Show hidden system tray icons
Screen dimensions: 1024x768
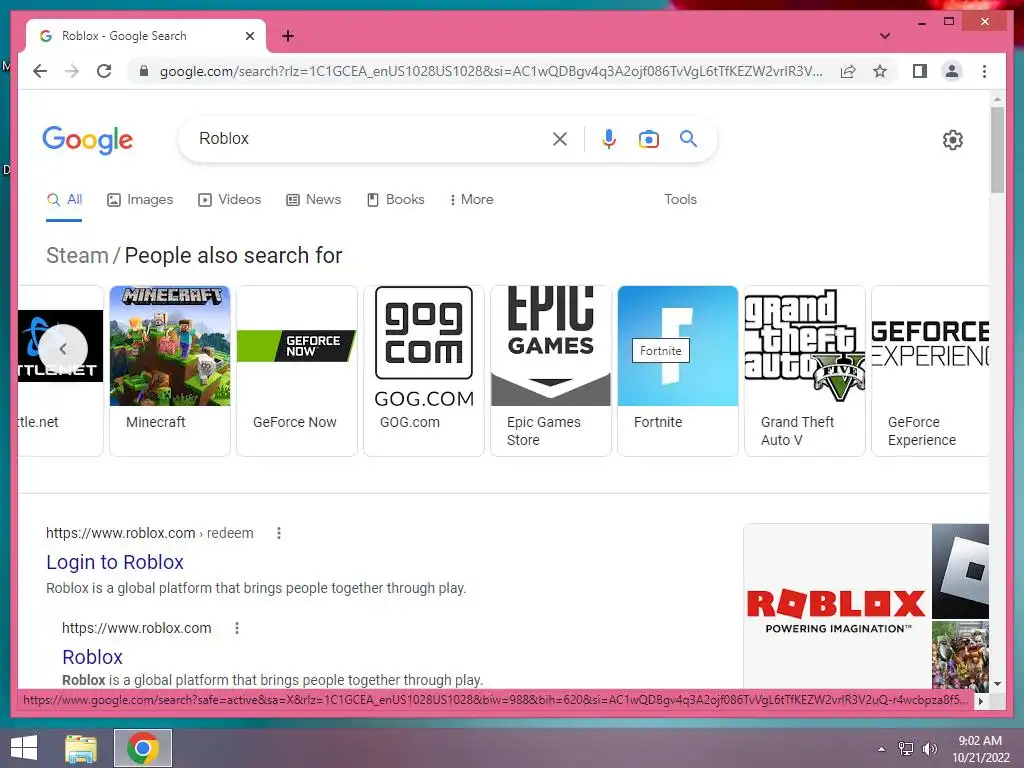pos(881,749)
